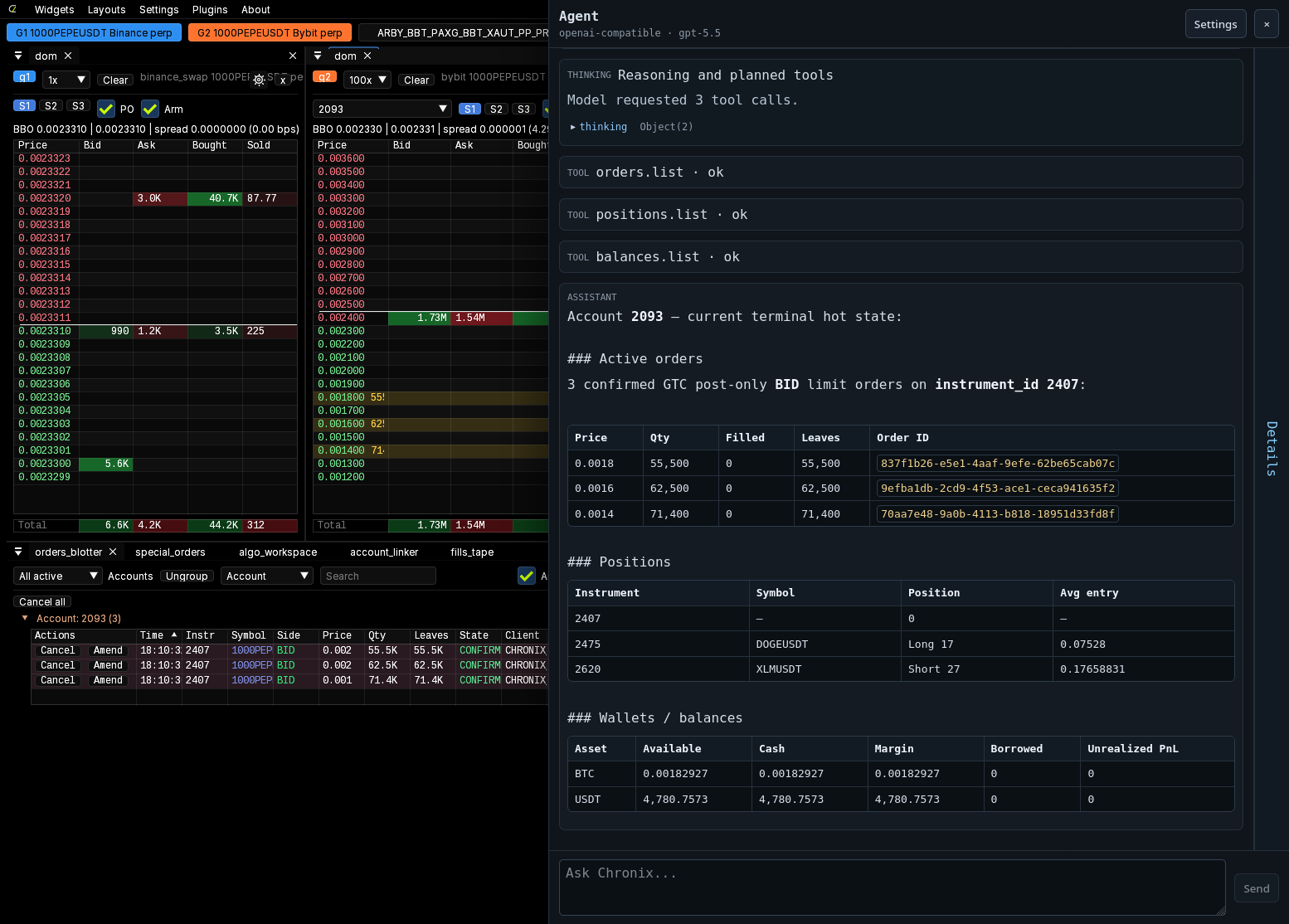Collapse the Account: 2093 (3) group
Screen dimensions: 1289x924
pos(25,618)
